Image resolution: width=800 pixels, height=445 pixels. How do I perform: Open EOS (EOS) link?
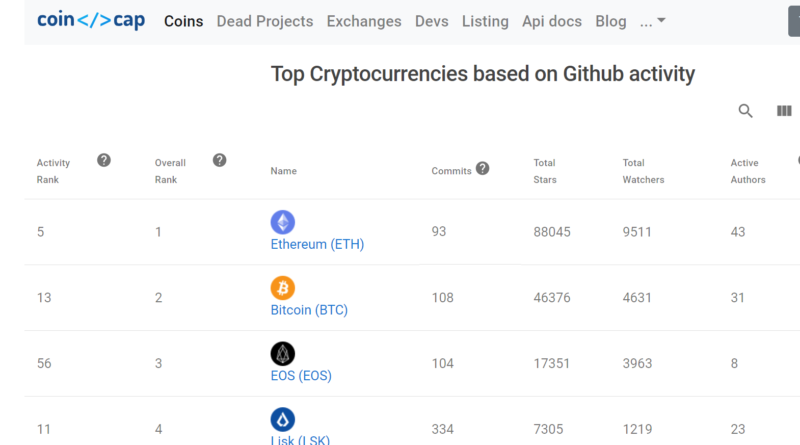point(301,376)
